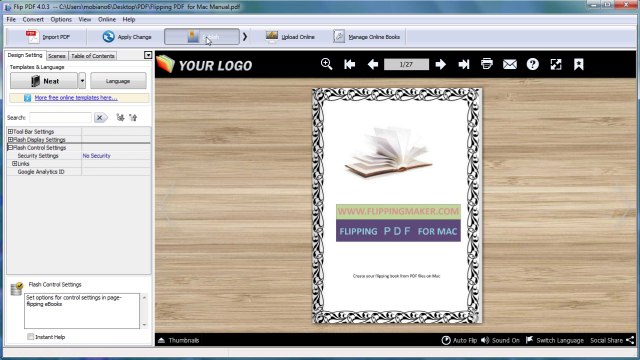Toggle Sound On
This screenshot has width=640, height=360.
[x=500, y=340]
